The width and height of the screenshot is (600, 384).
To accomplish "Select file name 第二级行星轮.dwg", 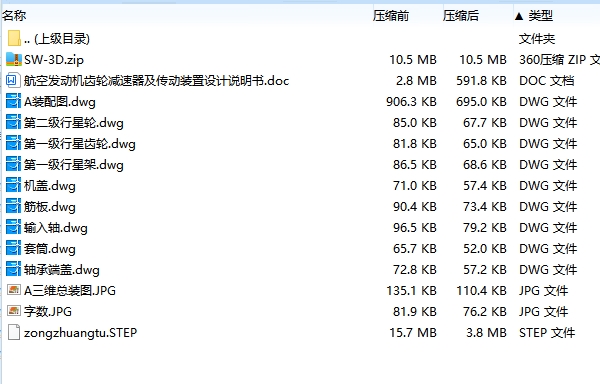I will [x=73, y=123].
